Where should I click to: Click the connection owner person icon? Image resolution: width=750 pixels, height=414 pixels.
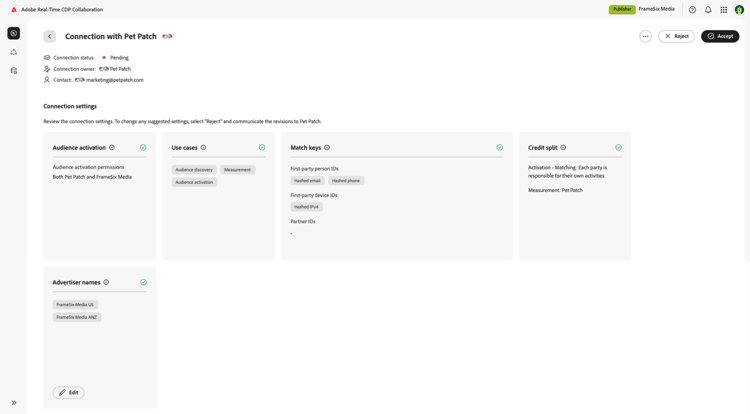pos(47,69)
